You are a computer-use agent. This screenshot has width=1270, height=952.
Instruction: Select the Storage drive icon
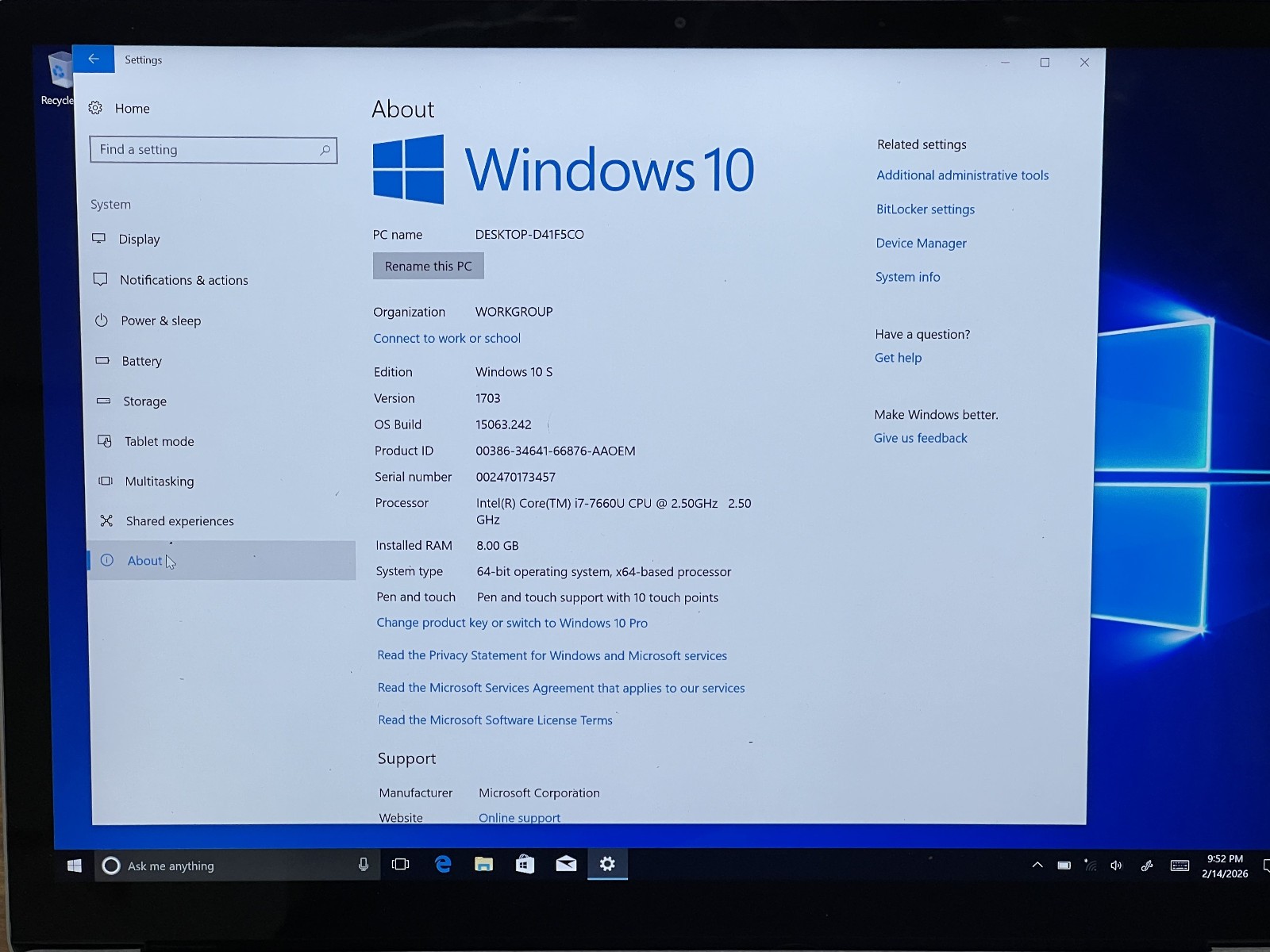(104, 401)
